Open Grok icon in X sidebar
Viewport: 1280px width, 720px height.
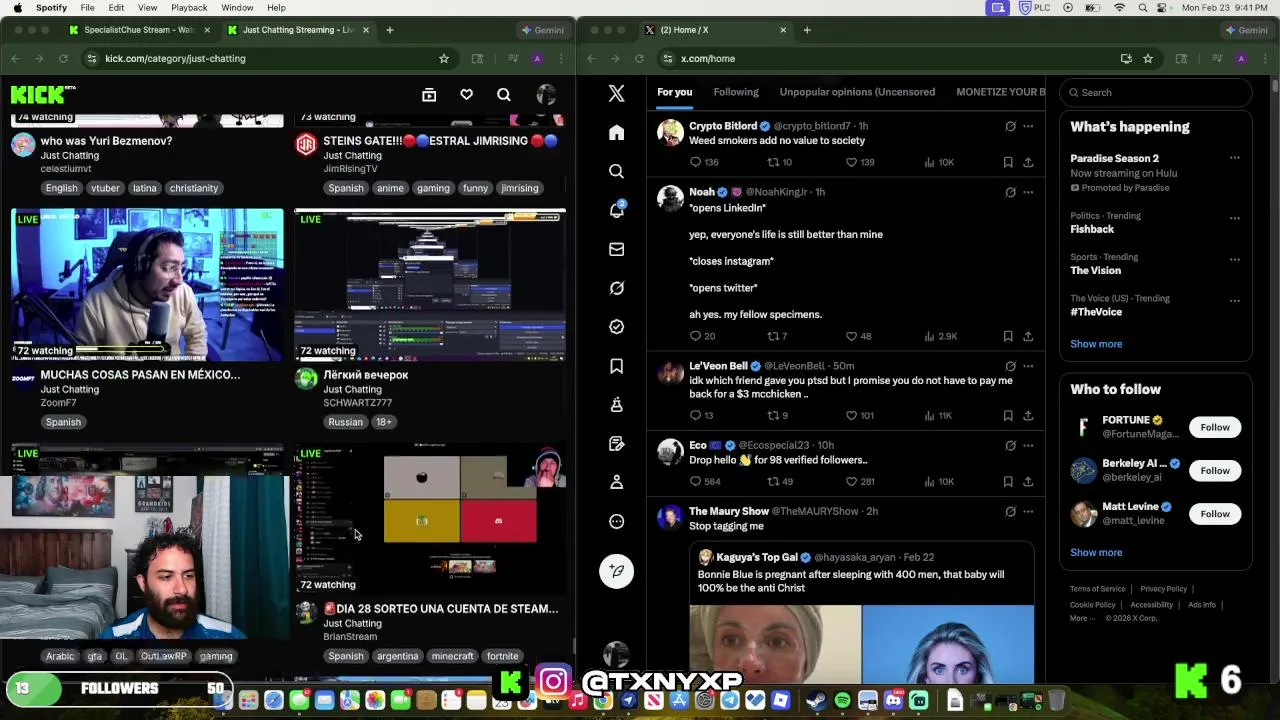coord(616,288)
